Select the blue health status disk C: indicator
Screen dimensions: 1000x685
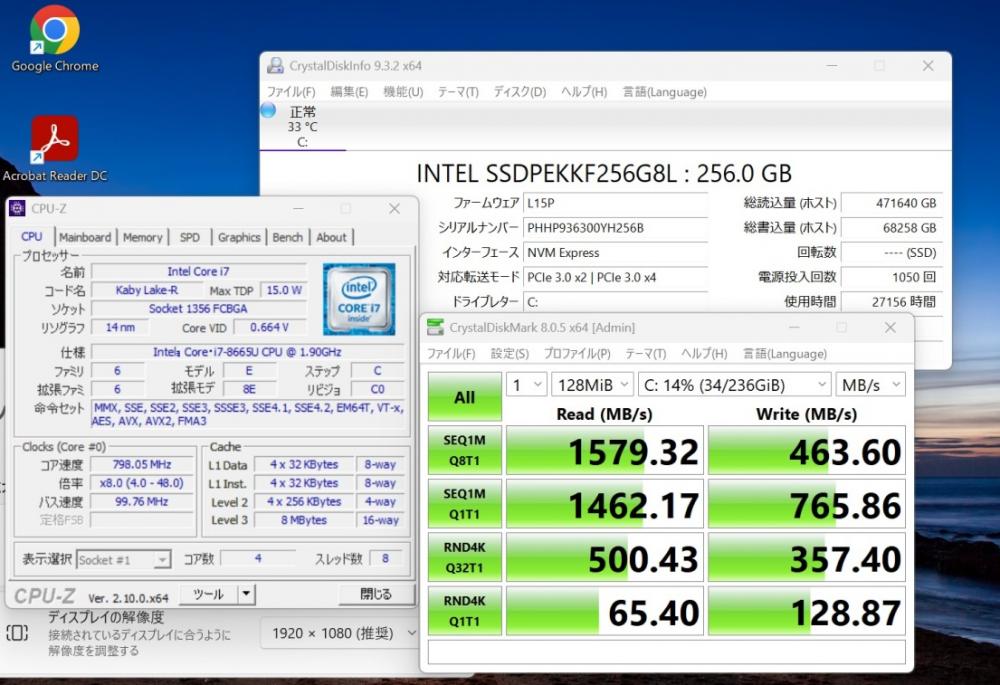(x=268, y=110)
